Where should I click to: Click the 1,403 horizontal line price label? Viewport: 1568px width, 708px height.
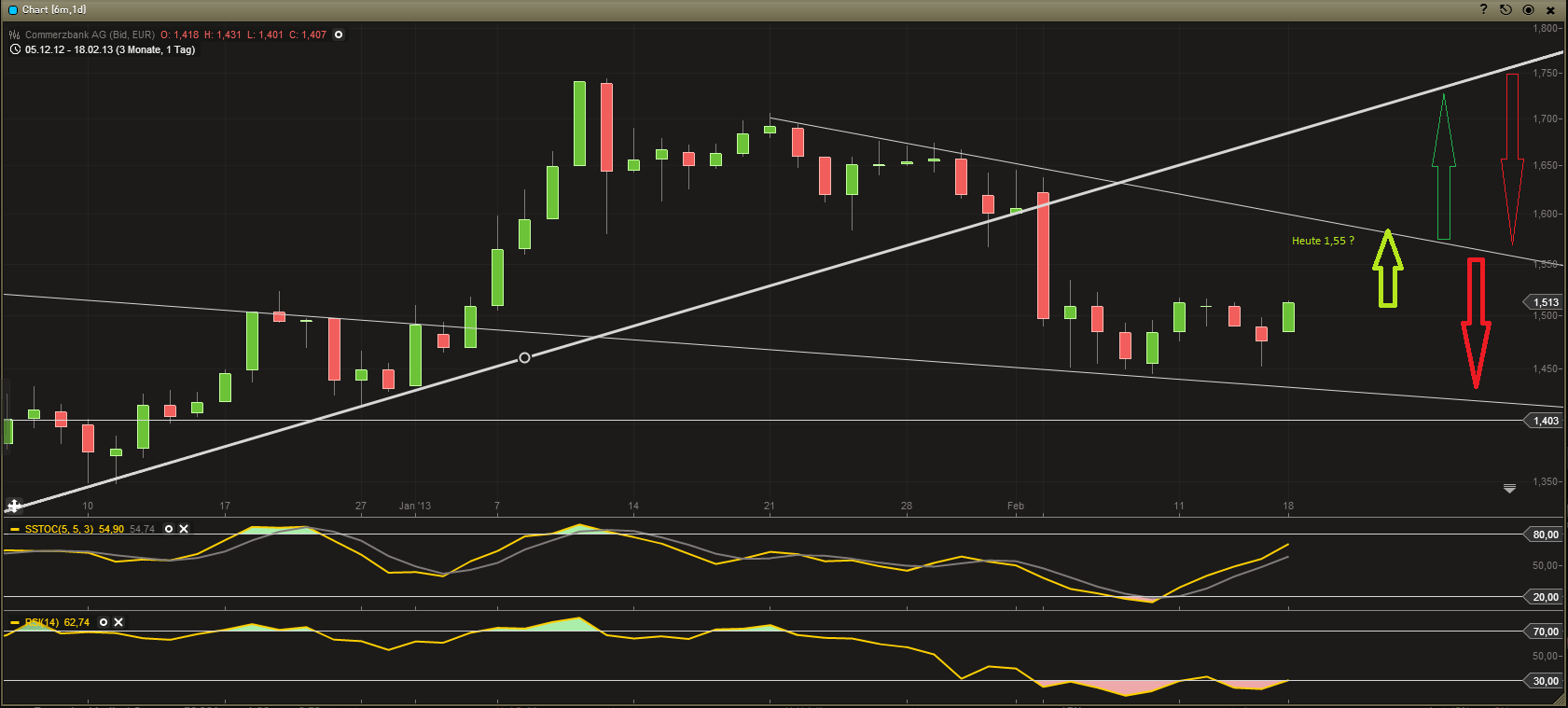1545,421
